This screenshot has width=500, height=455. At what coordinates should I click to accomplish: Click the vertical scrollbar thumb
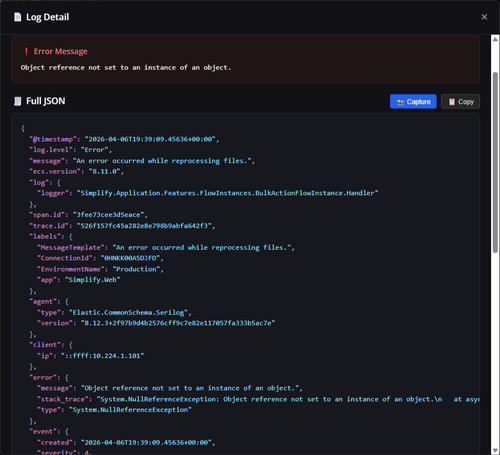pyautogui.click(x=495, y=162)
